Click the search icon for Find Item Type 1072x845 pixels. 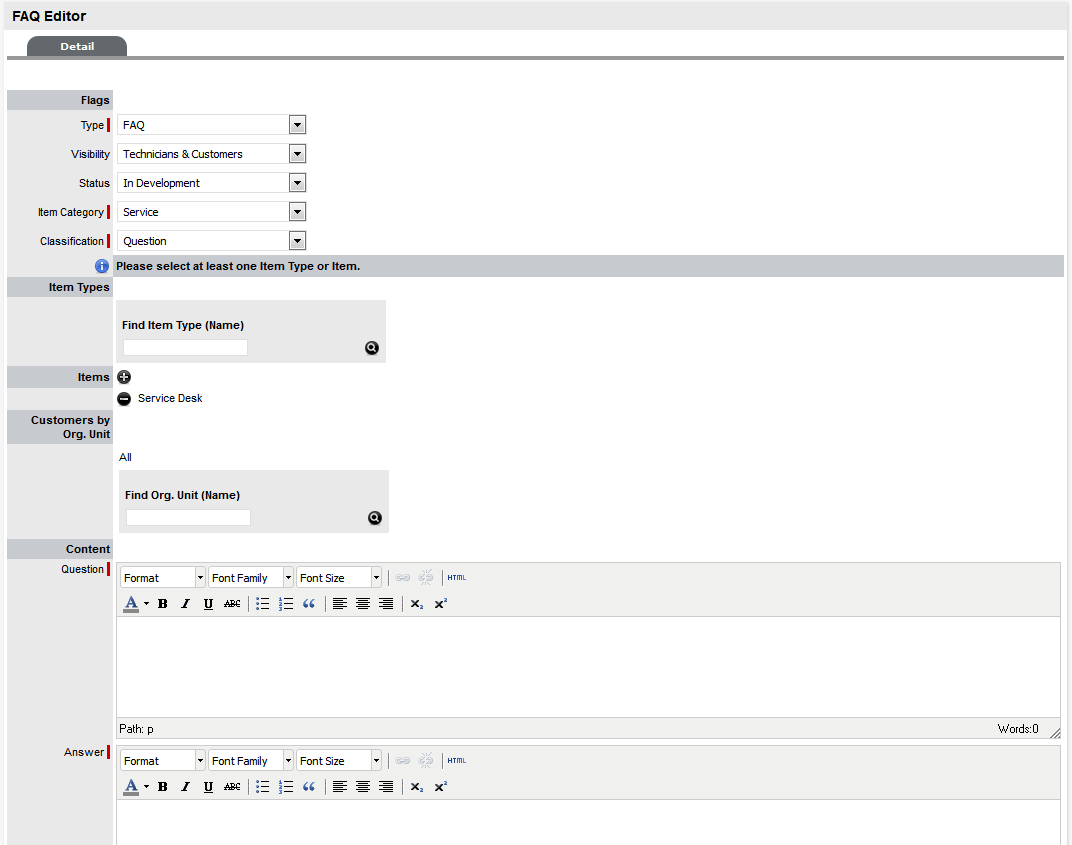(x=371, y=348)
